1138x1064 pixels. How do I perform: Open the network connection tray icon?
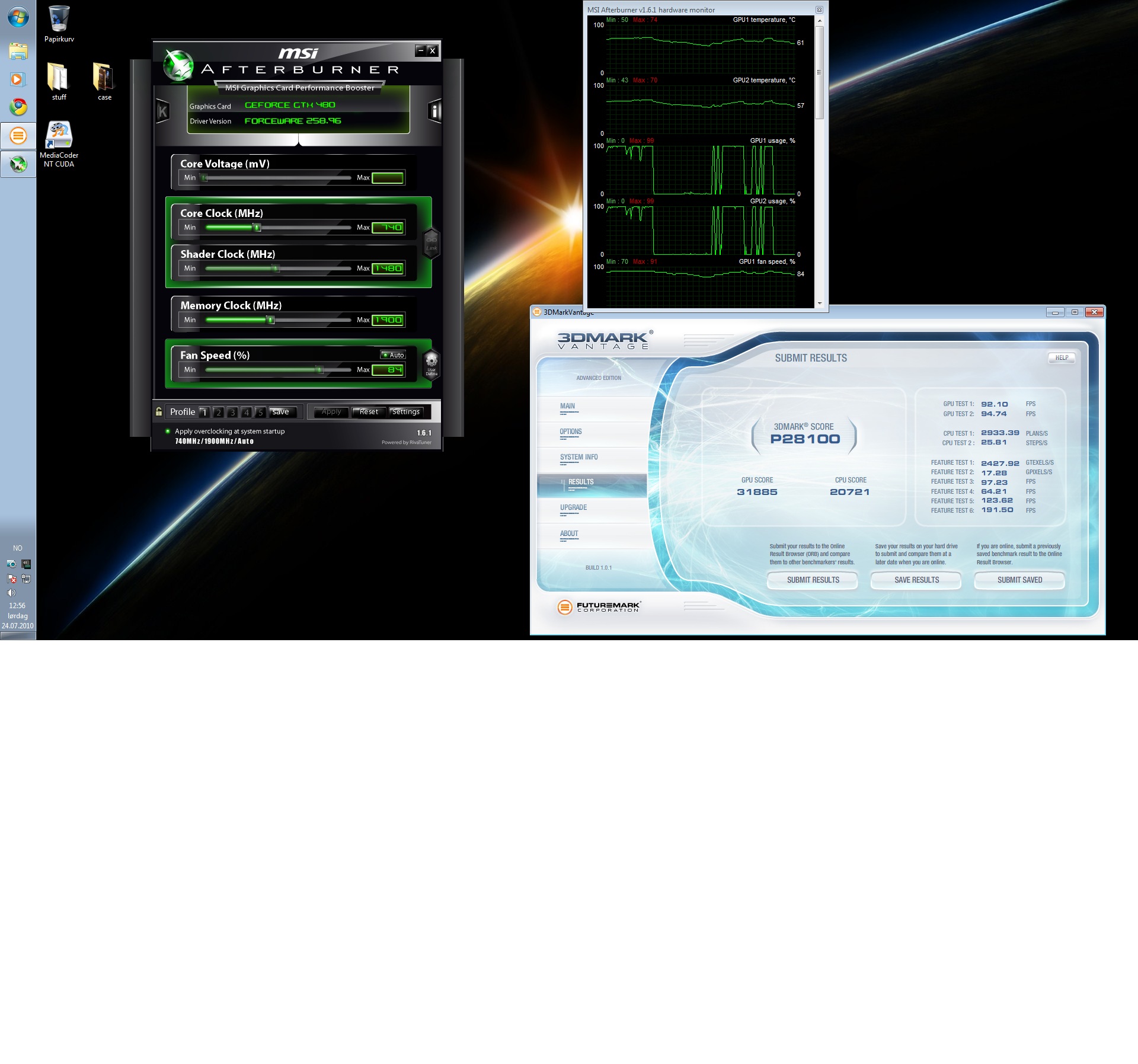[x=26, y=579]
